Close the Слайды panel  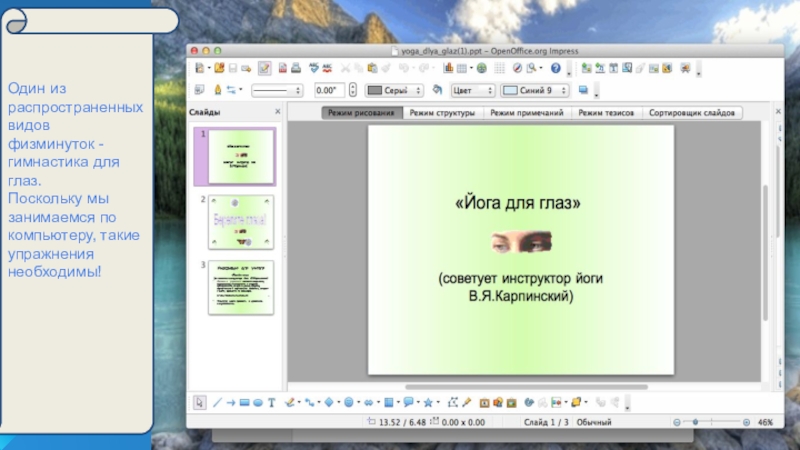(276, 113)
